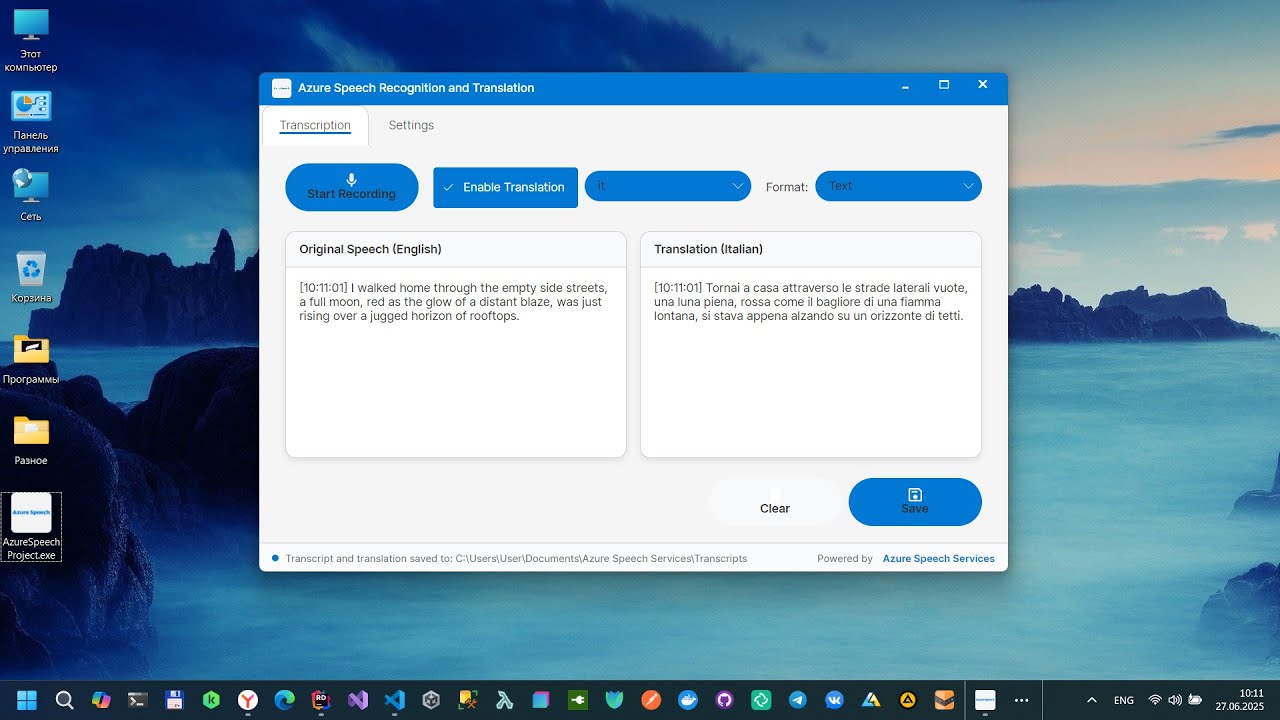The width and height of the screenshot is (1280, 720).
Task: Select the 'Сеть' desktop icon
Action: (31, 195)
